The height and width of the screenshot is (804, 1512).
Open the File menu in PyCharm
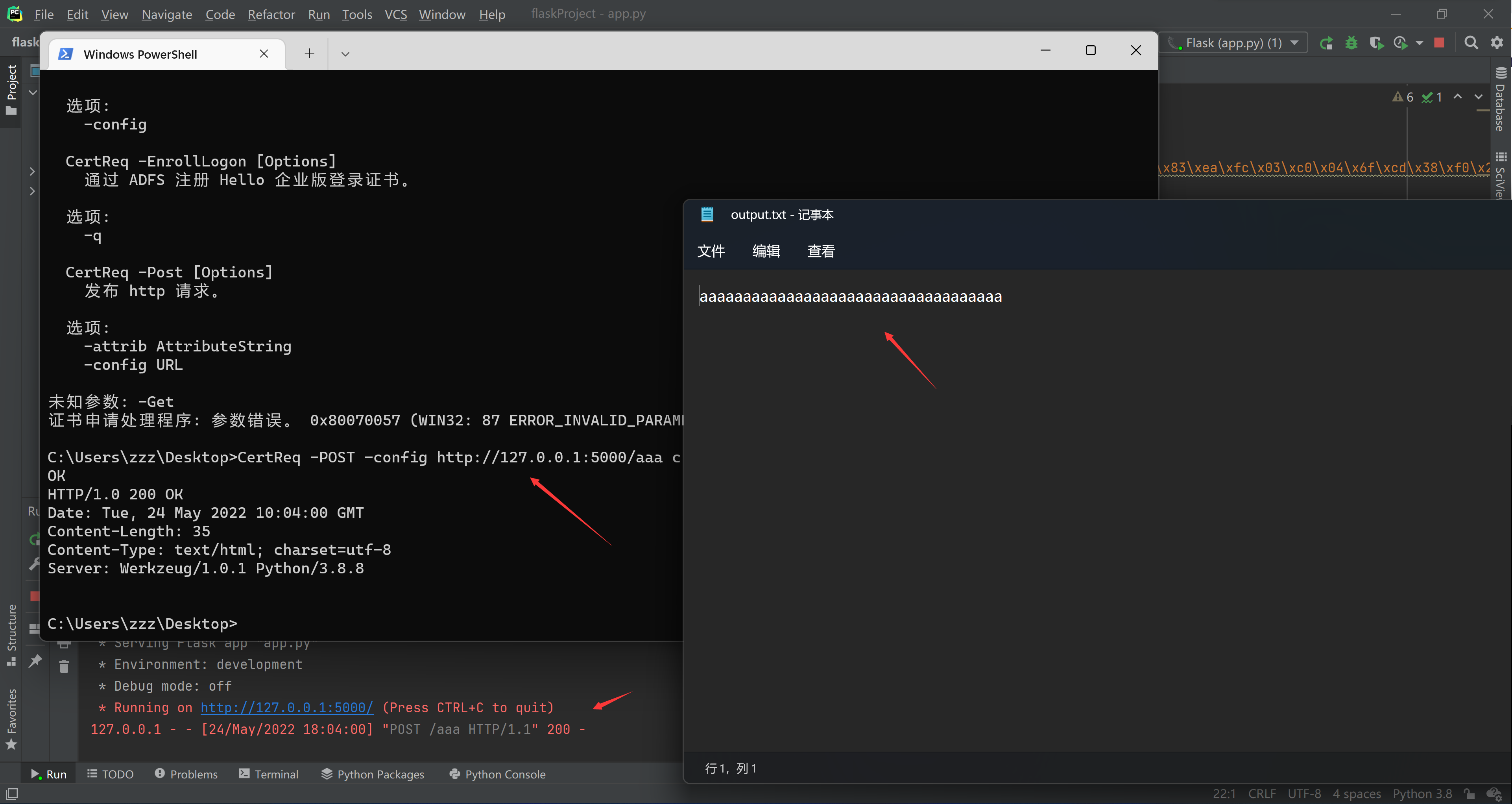click(44, 14)
